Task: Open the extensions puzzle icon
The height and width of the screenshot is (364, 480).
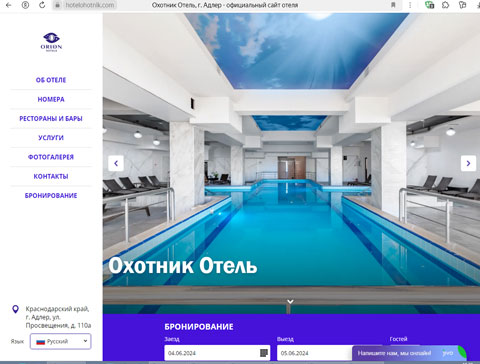Action: pyautogui.click(x=446, y=5)
